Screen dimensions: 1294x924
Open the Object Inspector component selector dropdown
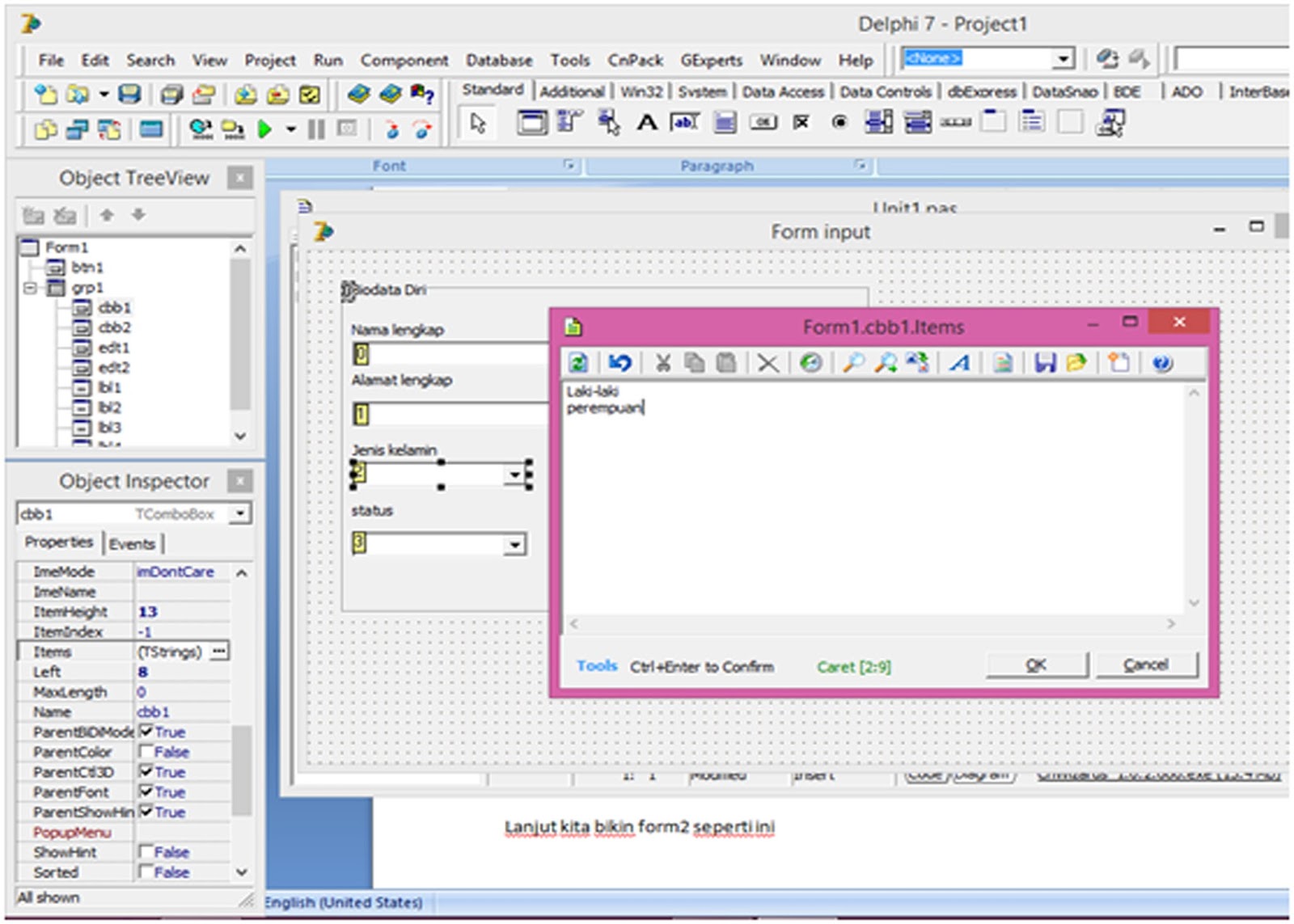[x=240, y=513]
